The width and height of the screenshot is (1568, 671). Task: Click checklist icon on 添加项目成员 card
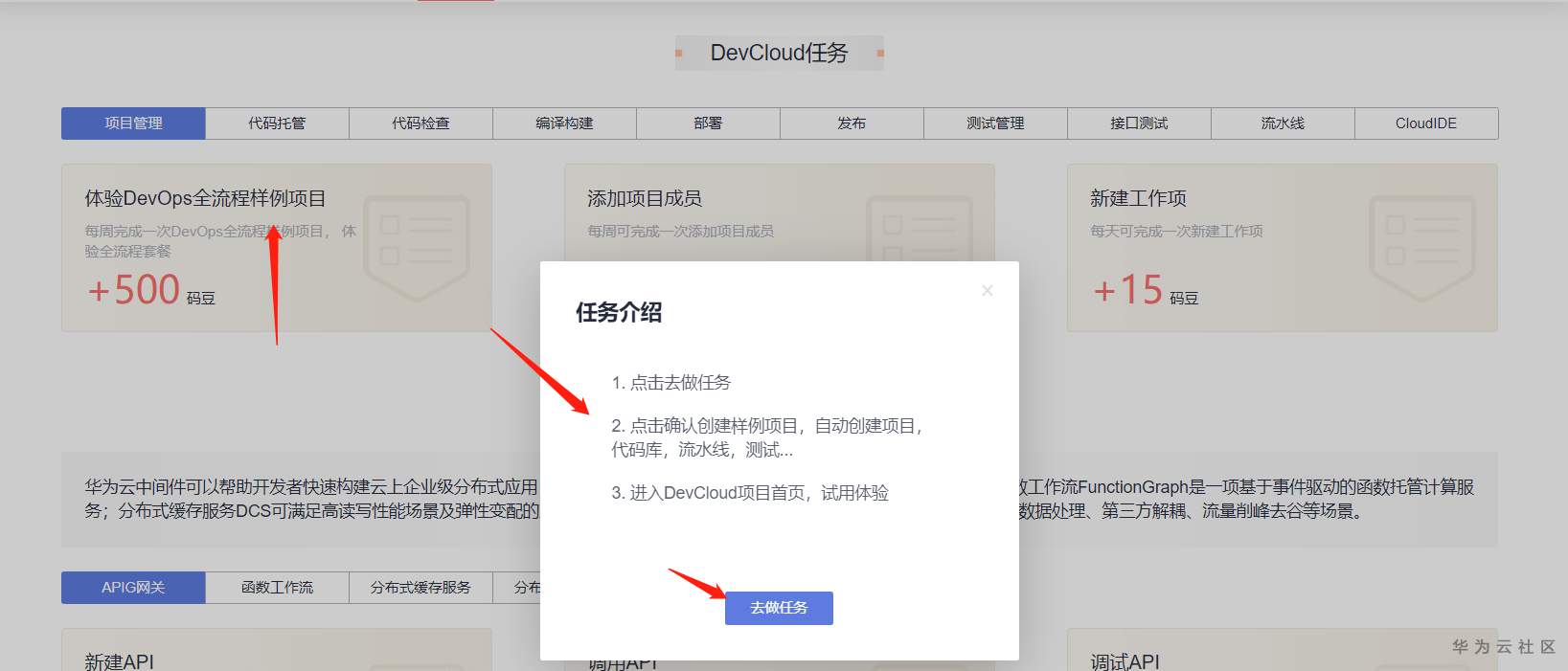[920, 230]
